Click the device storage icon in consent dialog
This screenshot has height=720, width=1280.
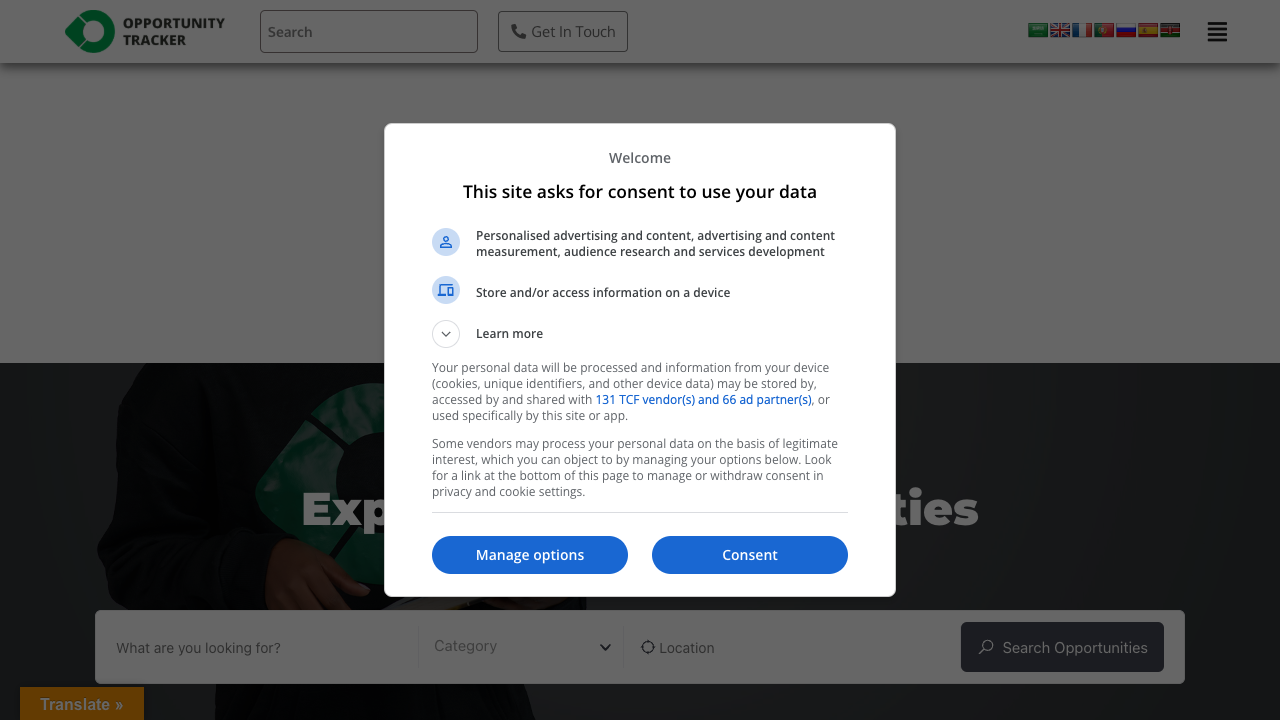pos(445,290)
